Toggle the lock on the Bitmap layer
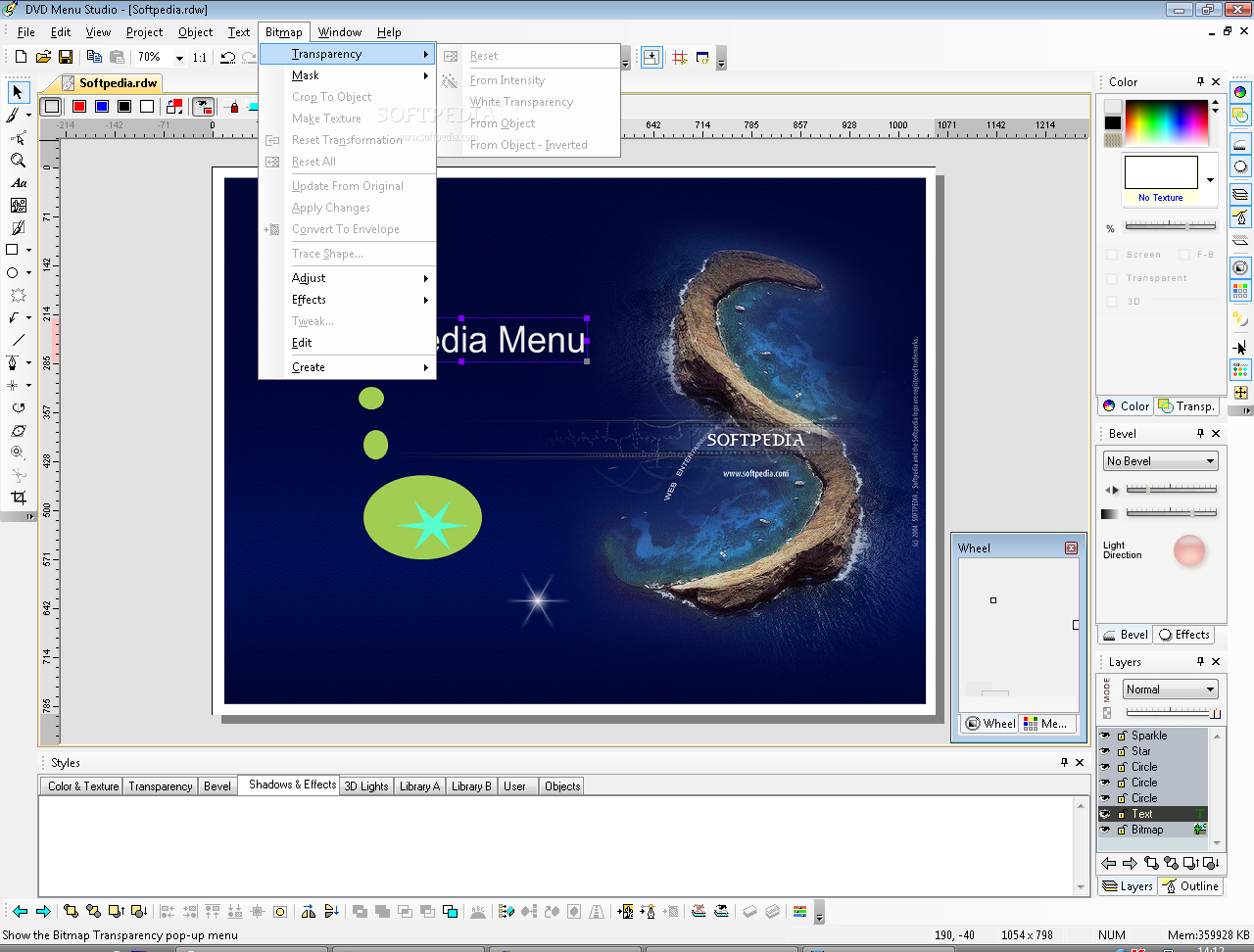Screen dimensions: 1254x952 tap(1122, 830)
